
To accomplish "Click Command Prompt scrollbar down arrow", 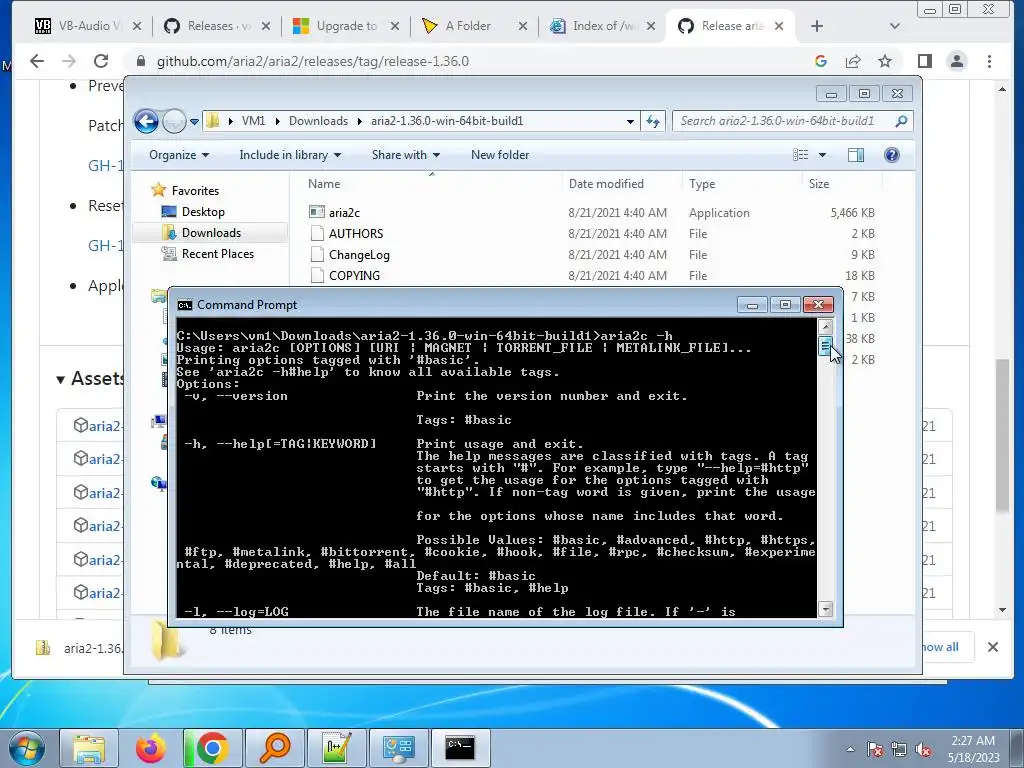I will point(825,609).
